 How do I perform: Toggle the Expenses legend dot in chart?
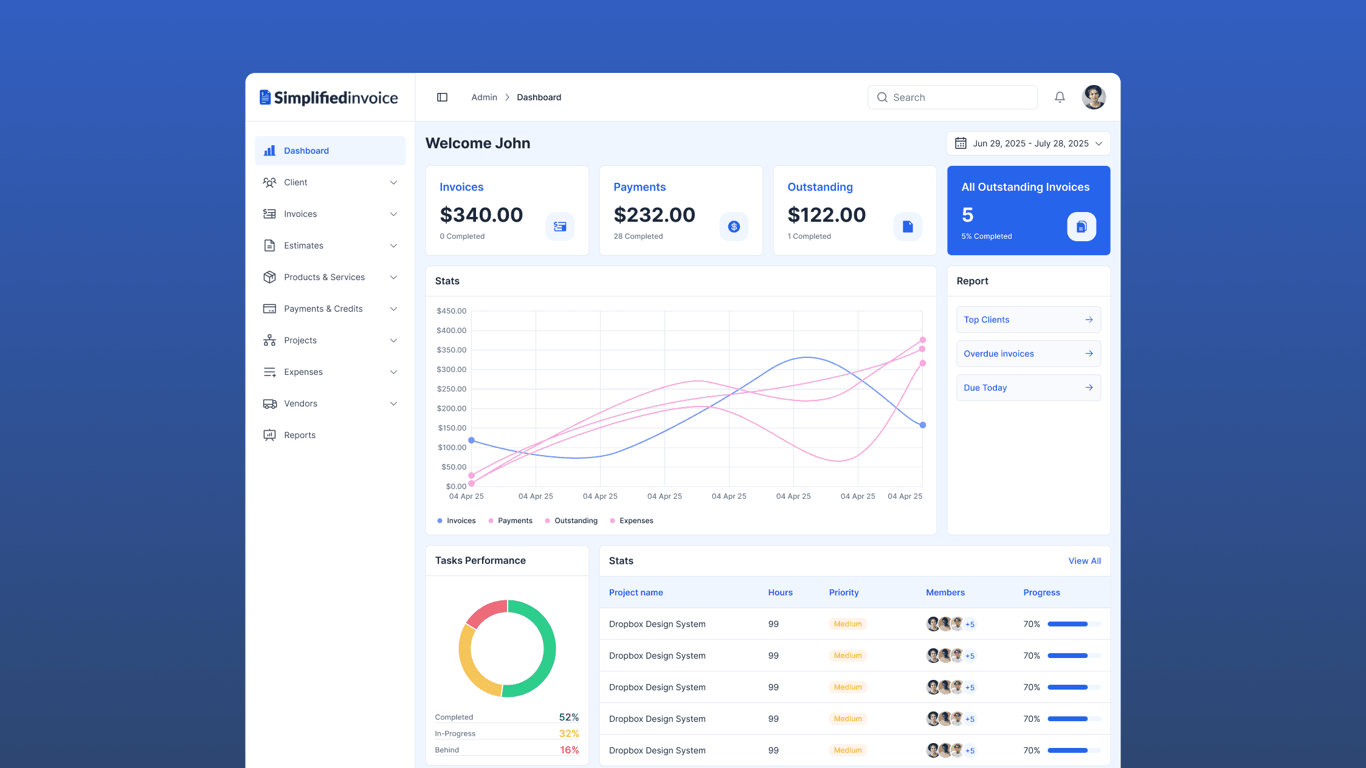pyautogui.click(x=613, y=521)
